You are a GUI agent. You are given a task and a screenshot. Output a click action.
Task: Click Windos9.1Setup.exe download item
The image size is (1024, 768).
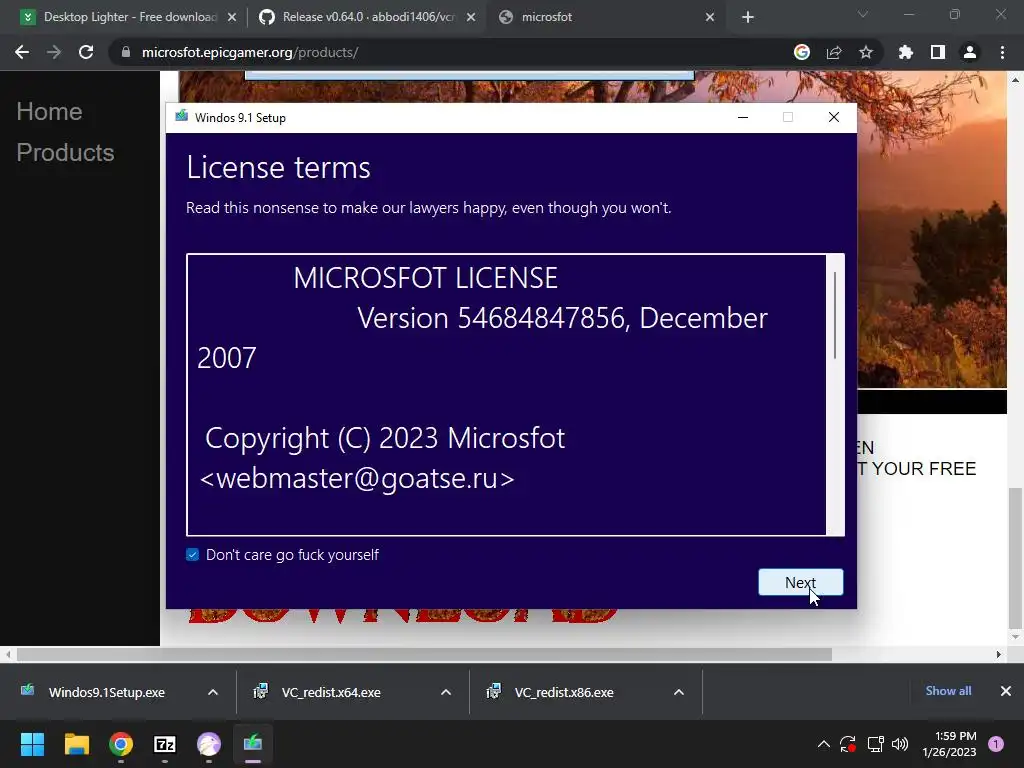tap(106, 692)
